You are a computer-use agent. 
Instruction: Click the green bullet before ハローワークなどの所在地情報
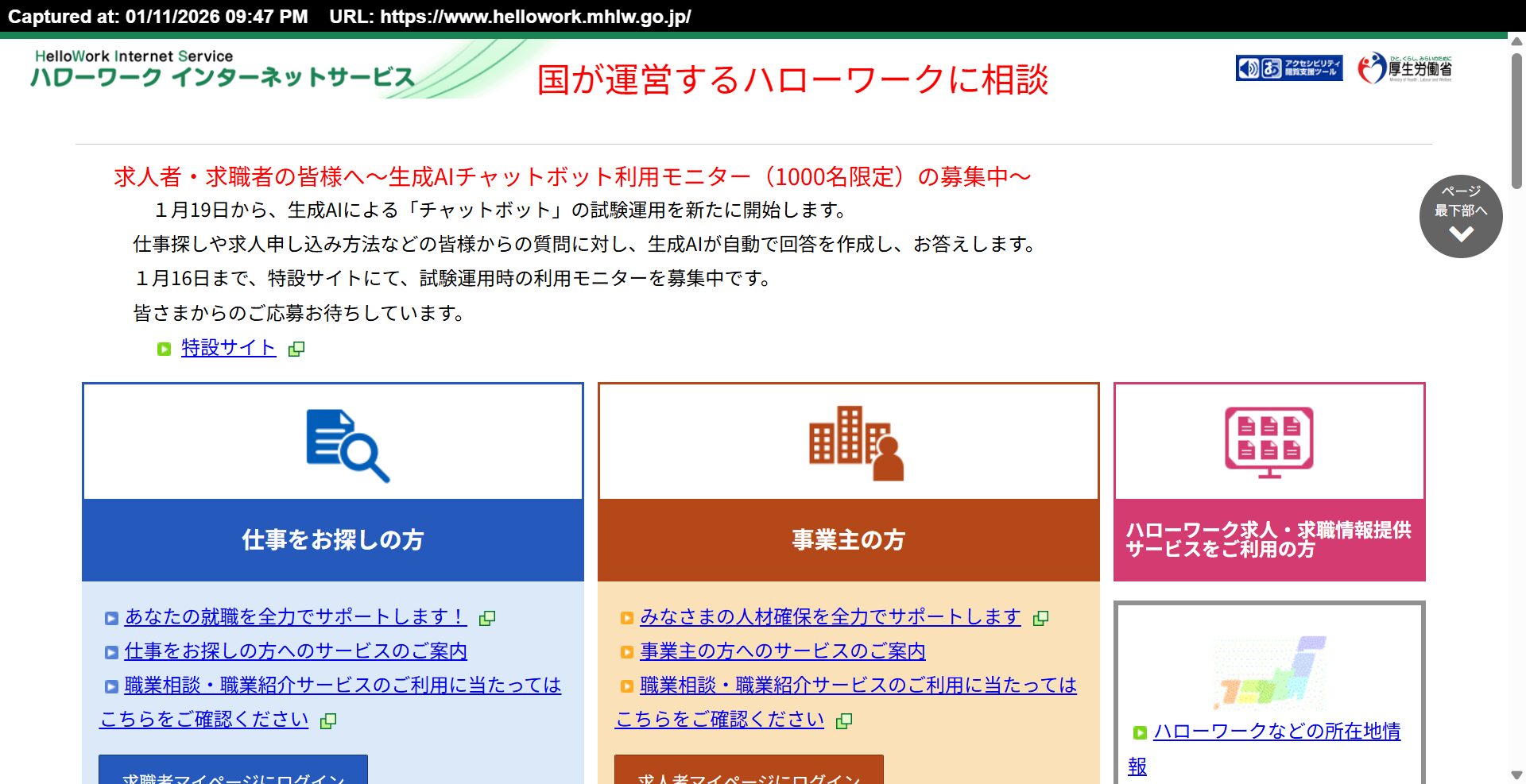tap(1140, 732)
